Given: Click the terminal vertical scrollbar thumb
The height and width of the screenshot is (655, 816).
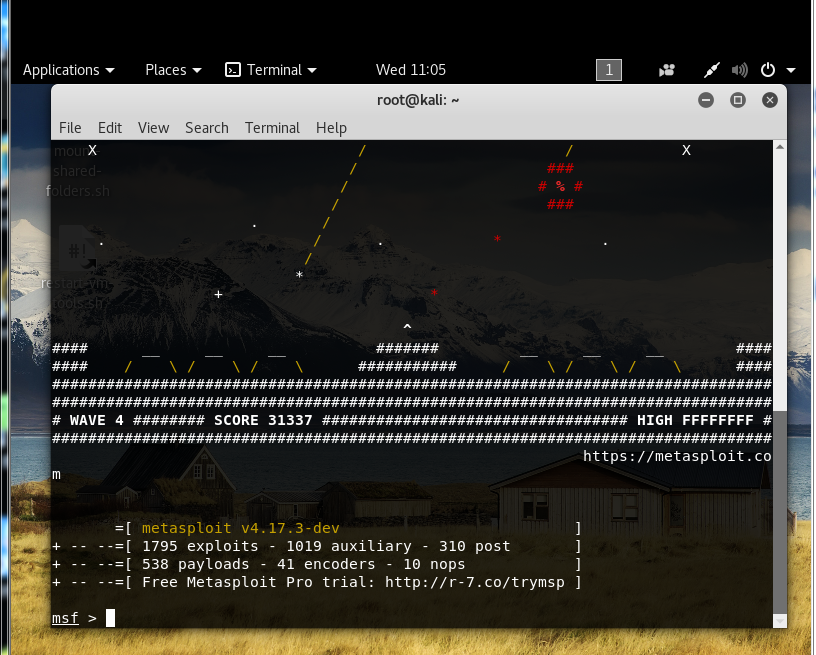Looking at the screenshot, I should (x=780, y=512).
